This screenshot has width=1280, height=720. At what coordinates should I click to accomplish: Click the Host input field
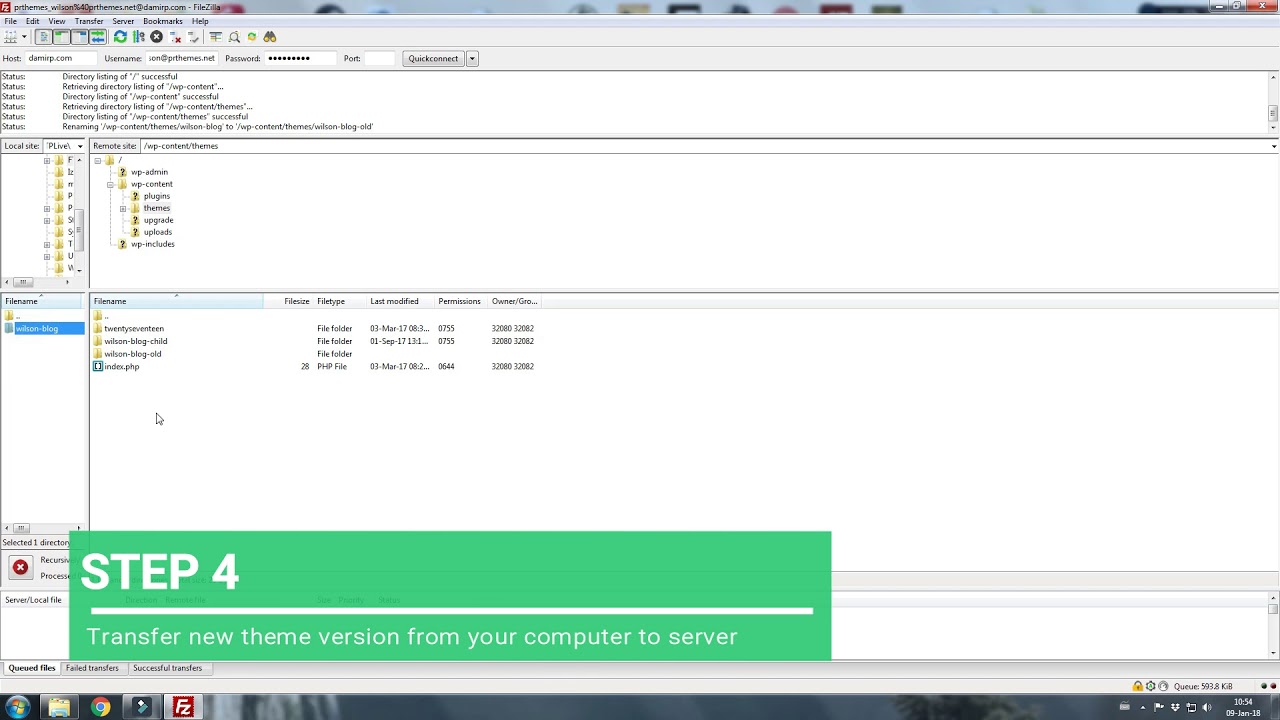[62, 58]
